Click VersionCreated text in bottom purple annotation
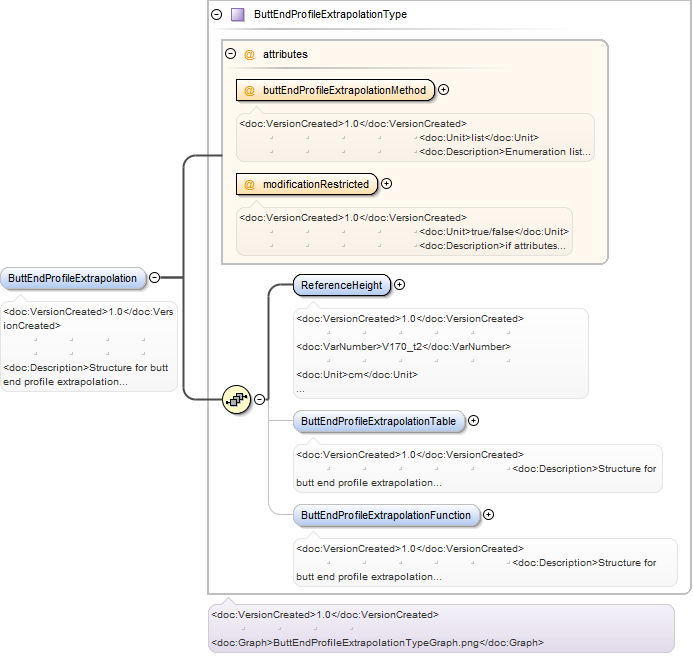The height and width of the screenshot is (656, 693). (x=325, y=615)
